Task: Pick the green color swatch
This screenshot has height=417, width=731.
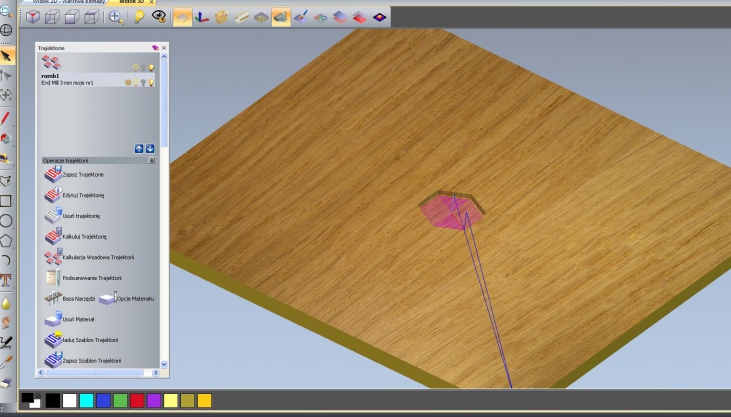Action: coord(120,400)
